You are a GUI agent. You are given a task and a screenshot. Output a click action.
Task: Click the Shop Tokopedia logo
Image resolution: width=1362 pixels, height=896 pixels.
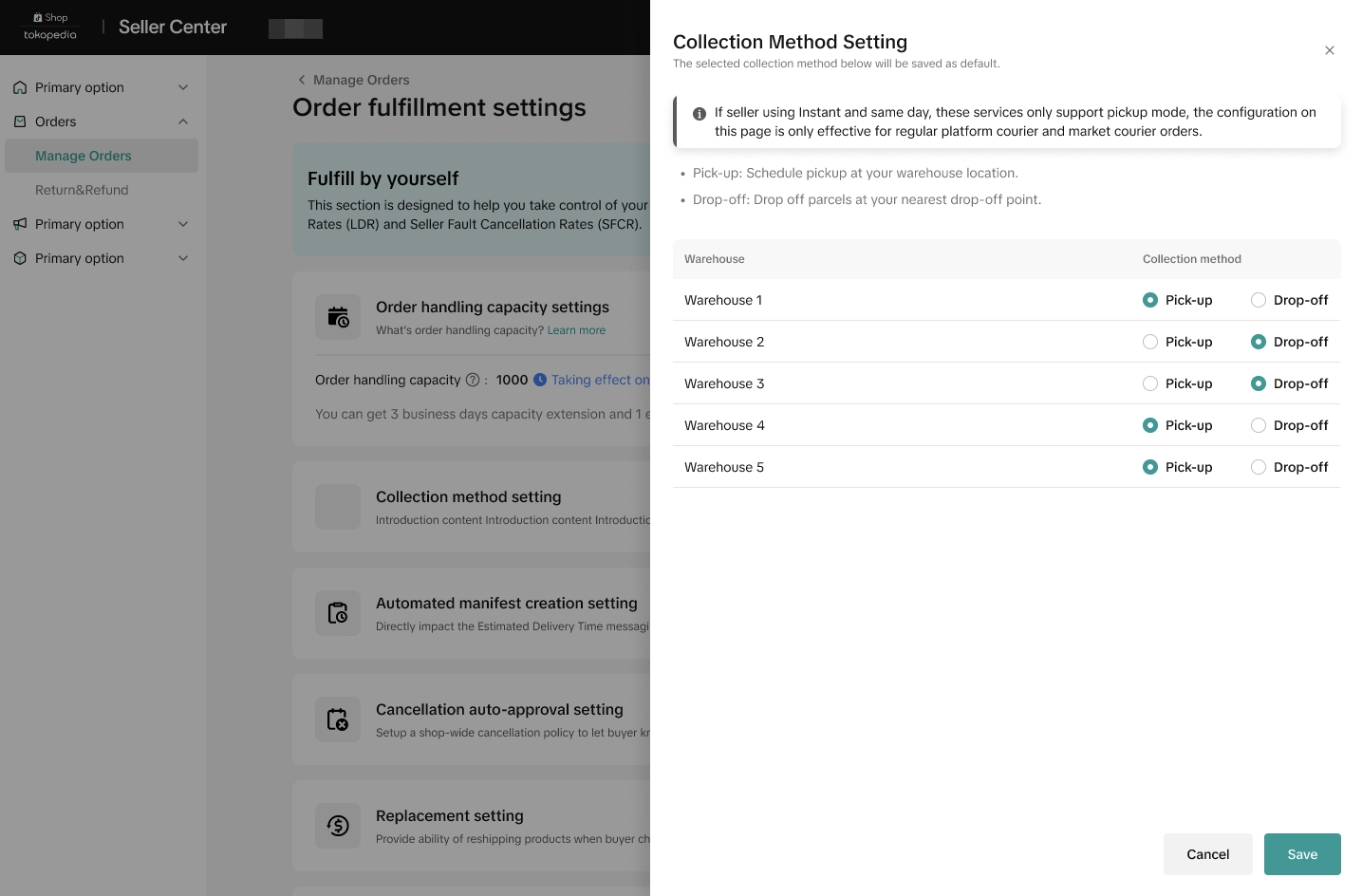[50, 27]
